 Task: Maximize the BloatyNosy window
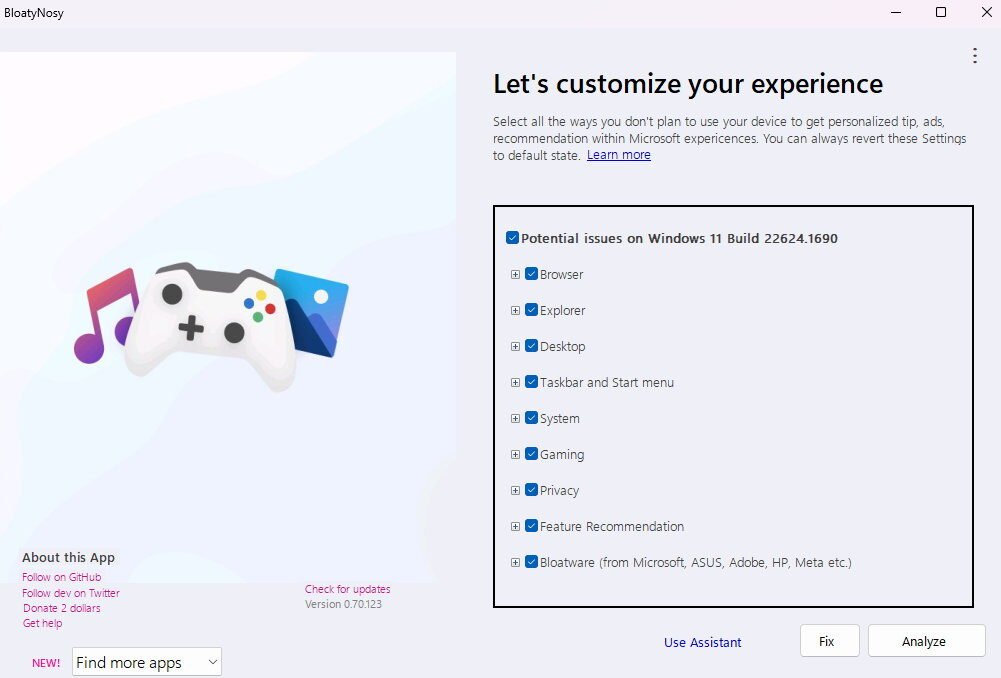(x=941, y=12)
